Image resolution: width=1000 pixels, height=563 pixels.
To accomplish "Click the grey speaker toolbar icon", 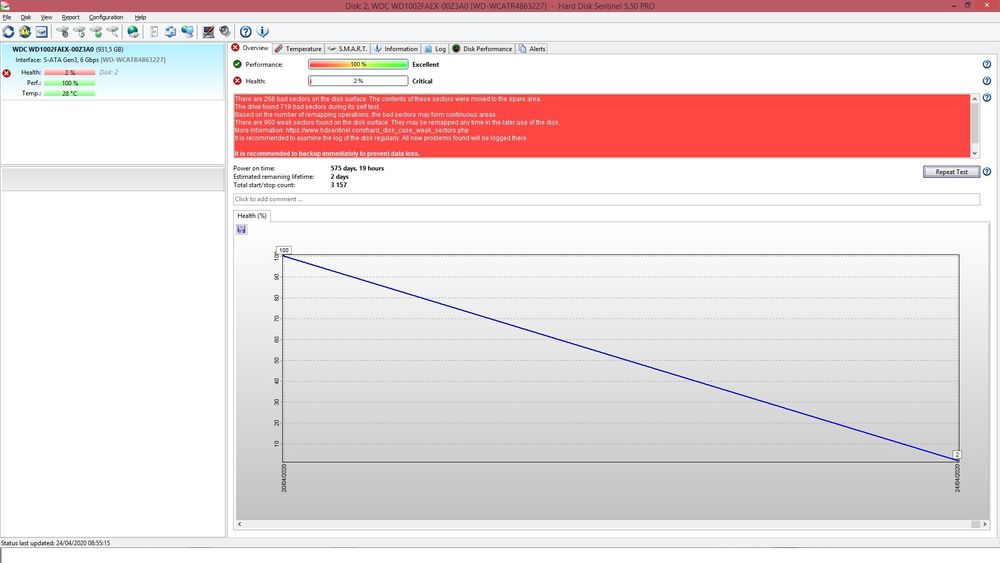I will pos(224,31).
